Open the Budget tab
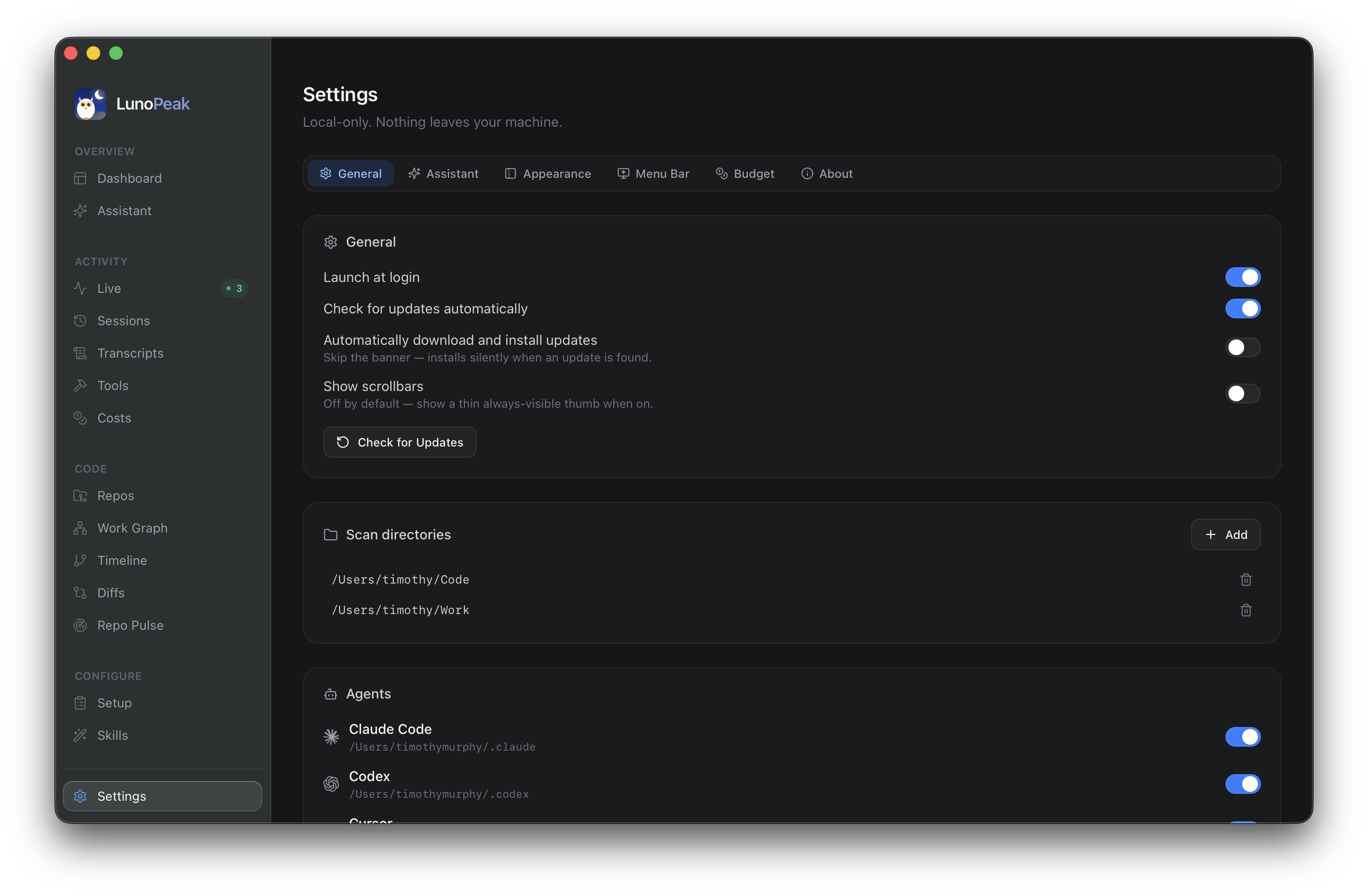 pos(745,173)
